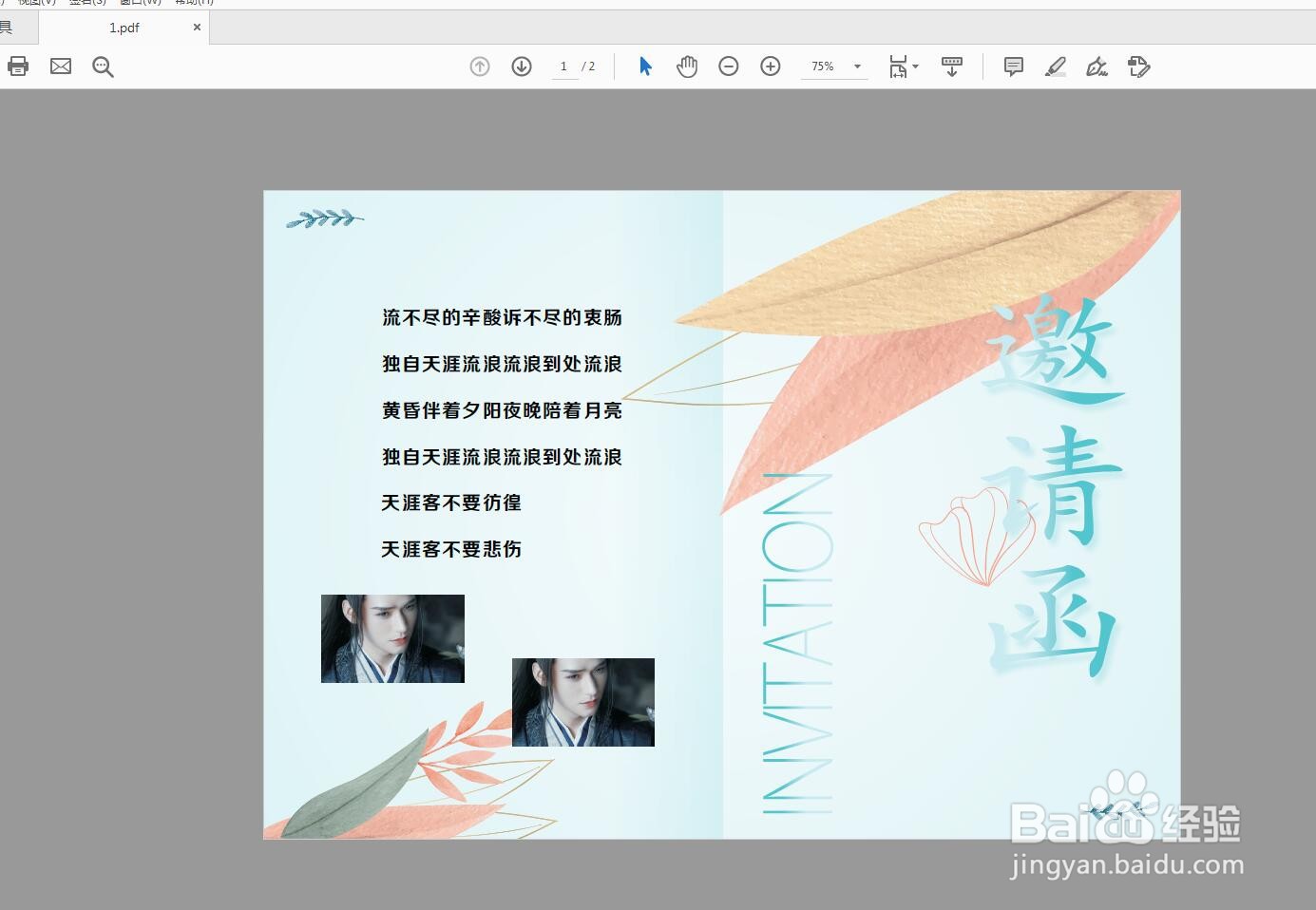This screenshot has width=1316, height=910.
Task: Click the 75% zoom value field
Action: pos(823,66)
